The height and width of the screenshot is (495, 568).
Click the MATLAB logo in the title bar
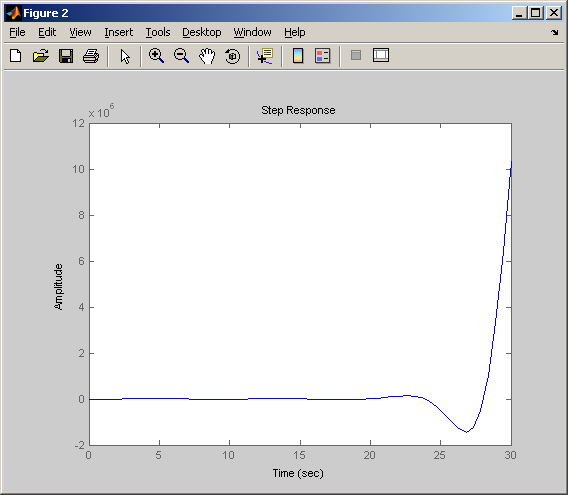14,13
